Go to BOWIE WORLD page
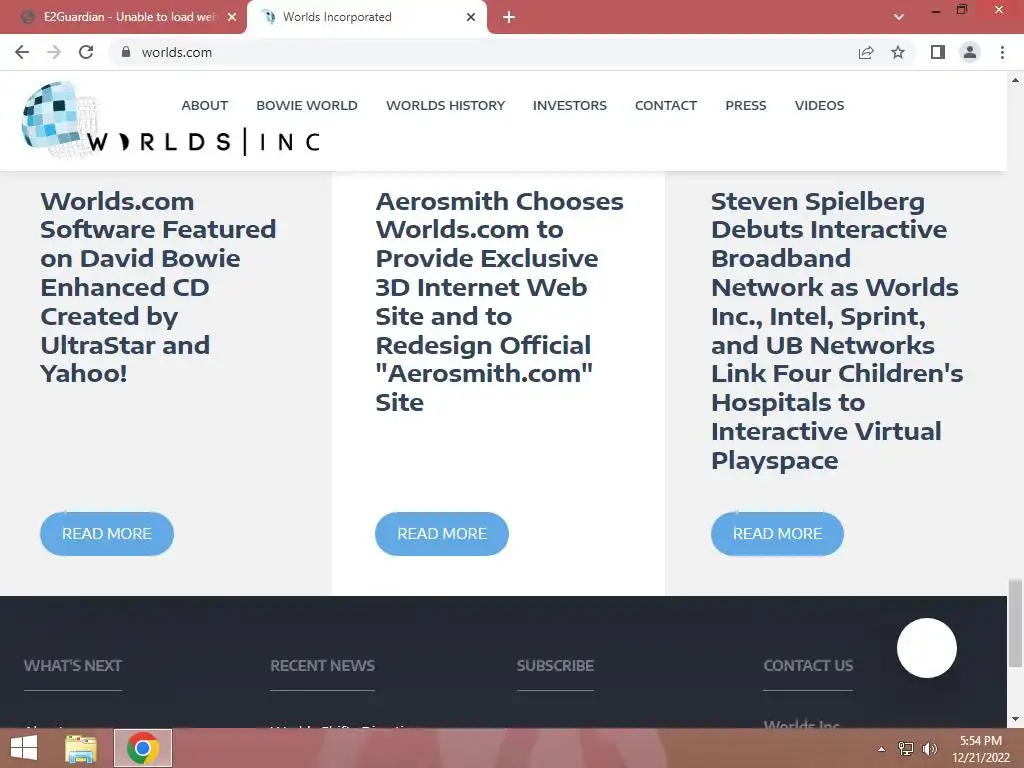 [307, 105]
